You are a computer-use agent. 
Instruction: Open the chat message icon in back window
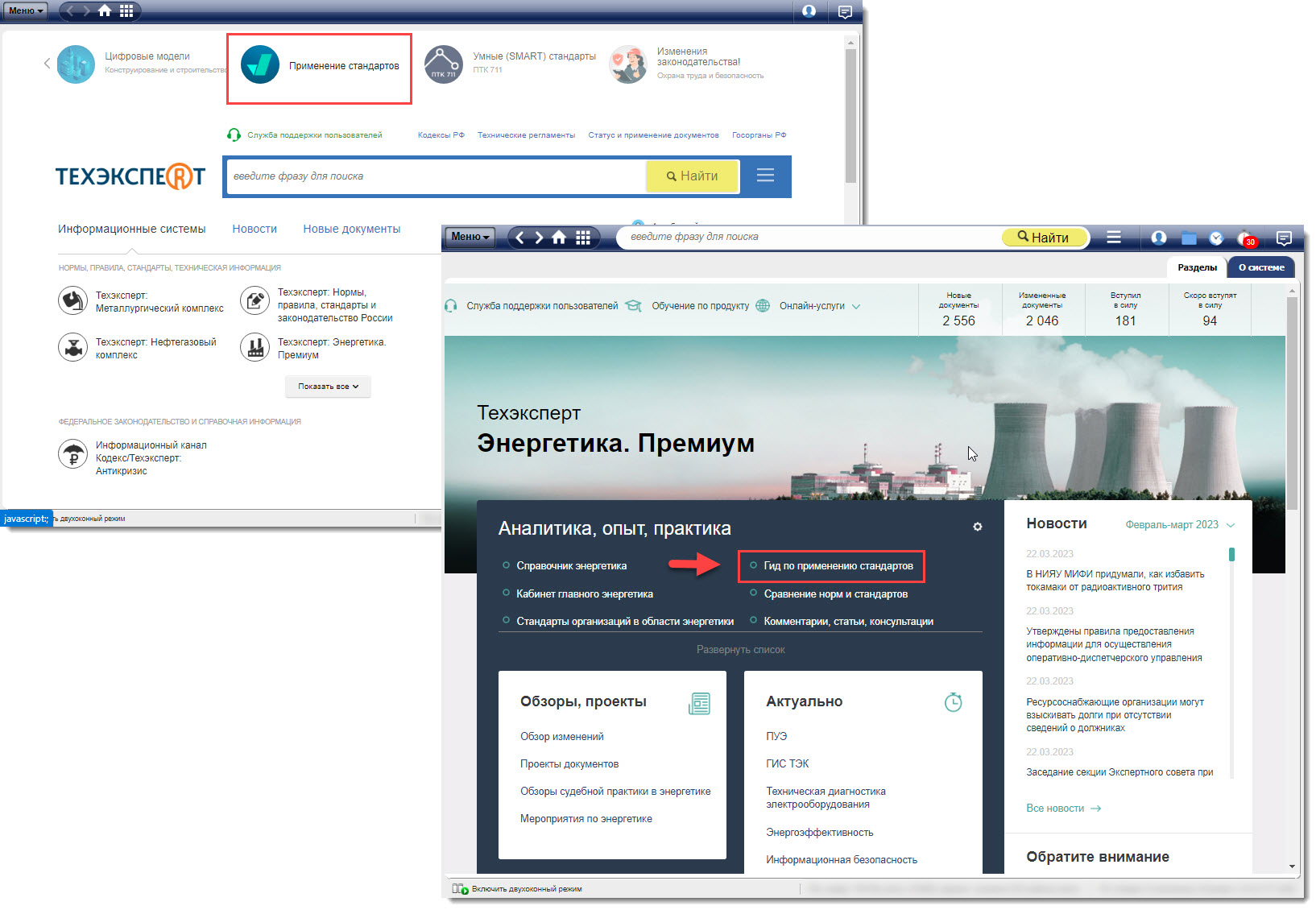coord(845,11)
